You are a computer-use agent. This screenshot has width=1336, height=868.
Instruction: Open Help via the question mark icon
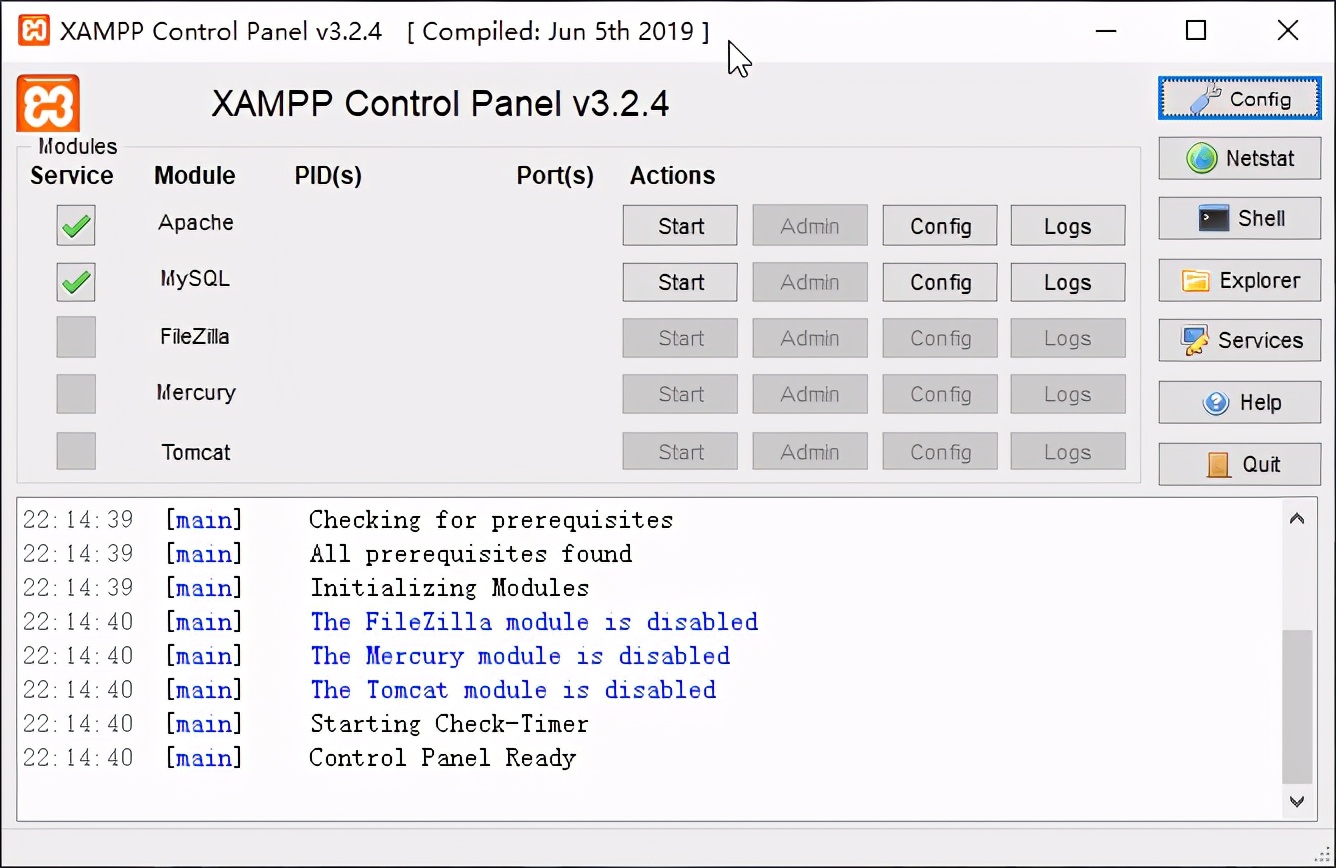pos(1240,402)
